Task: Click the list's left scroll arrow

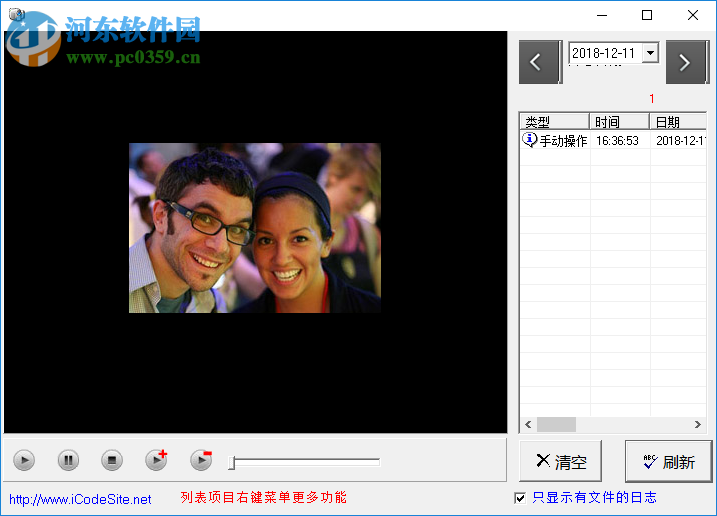Action: 528,425
